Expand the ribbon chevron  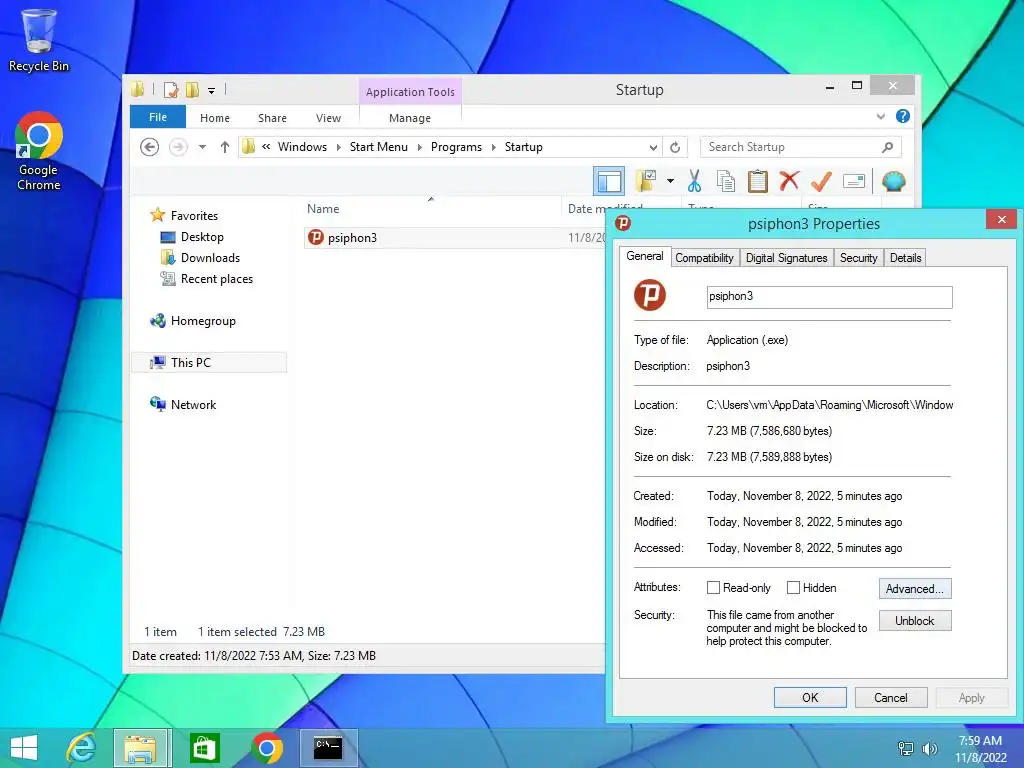880,117
